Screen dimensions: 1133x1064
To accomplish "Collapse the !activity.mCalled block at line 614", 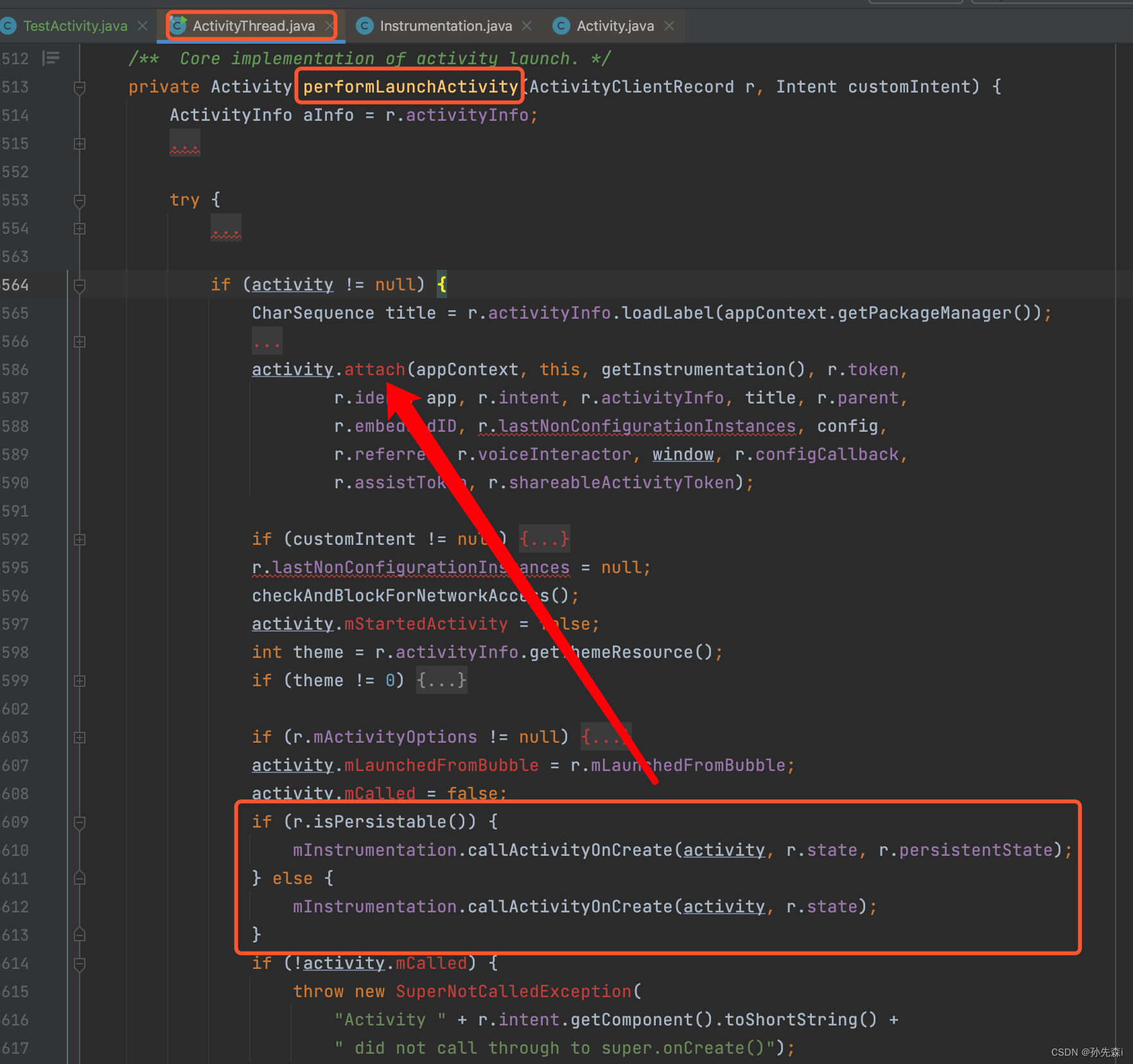I will pyautogui.click(x=80, y=964).
